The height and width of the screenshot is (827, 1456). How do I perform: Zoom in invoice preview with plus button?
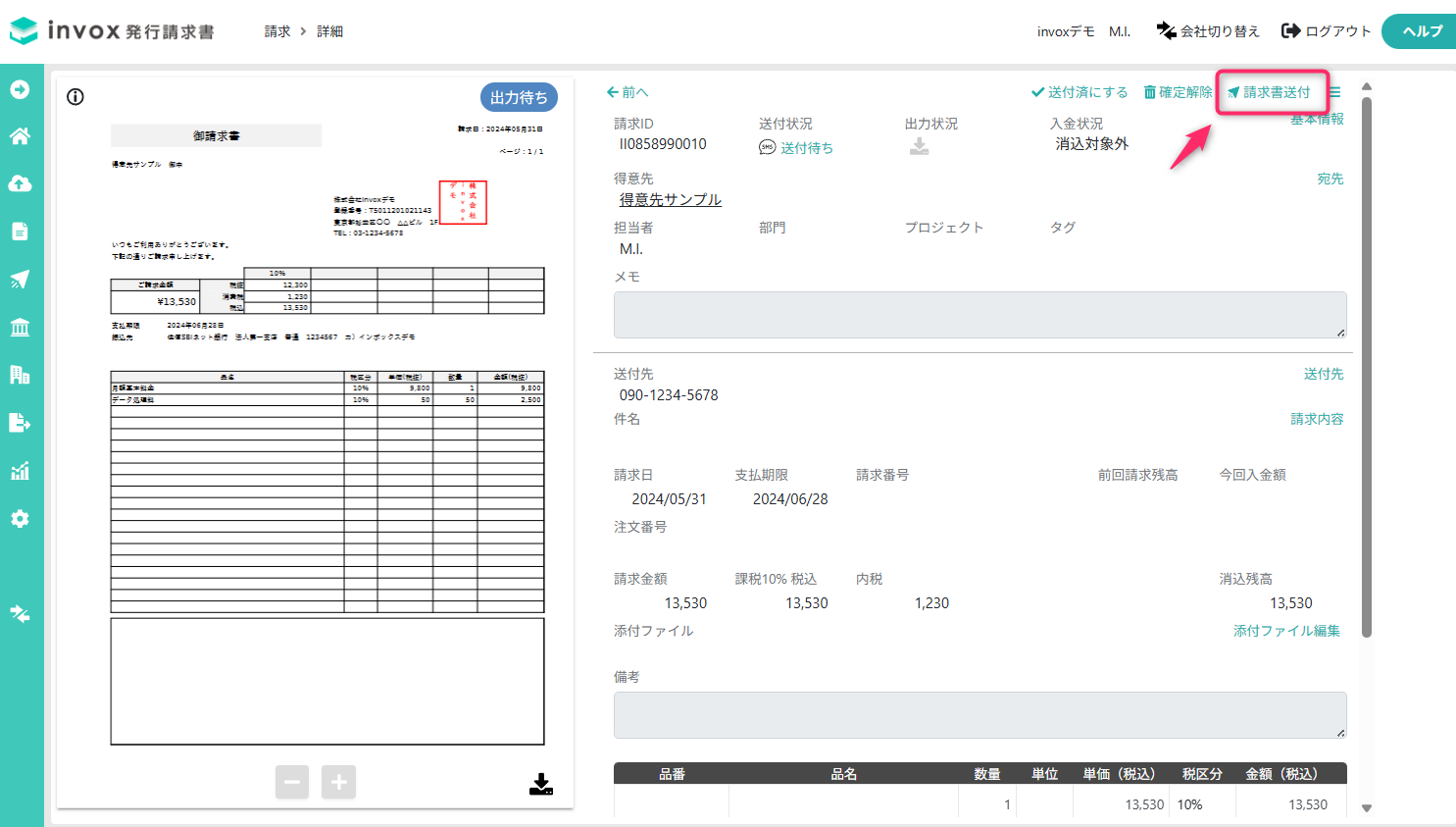[338, 782]
